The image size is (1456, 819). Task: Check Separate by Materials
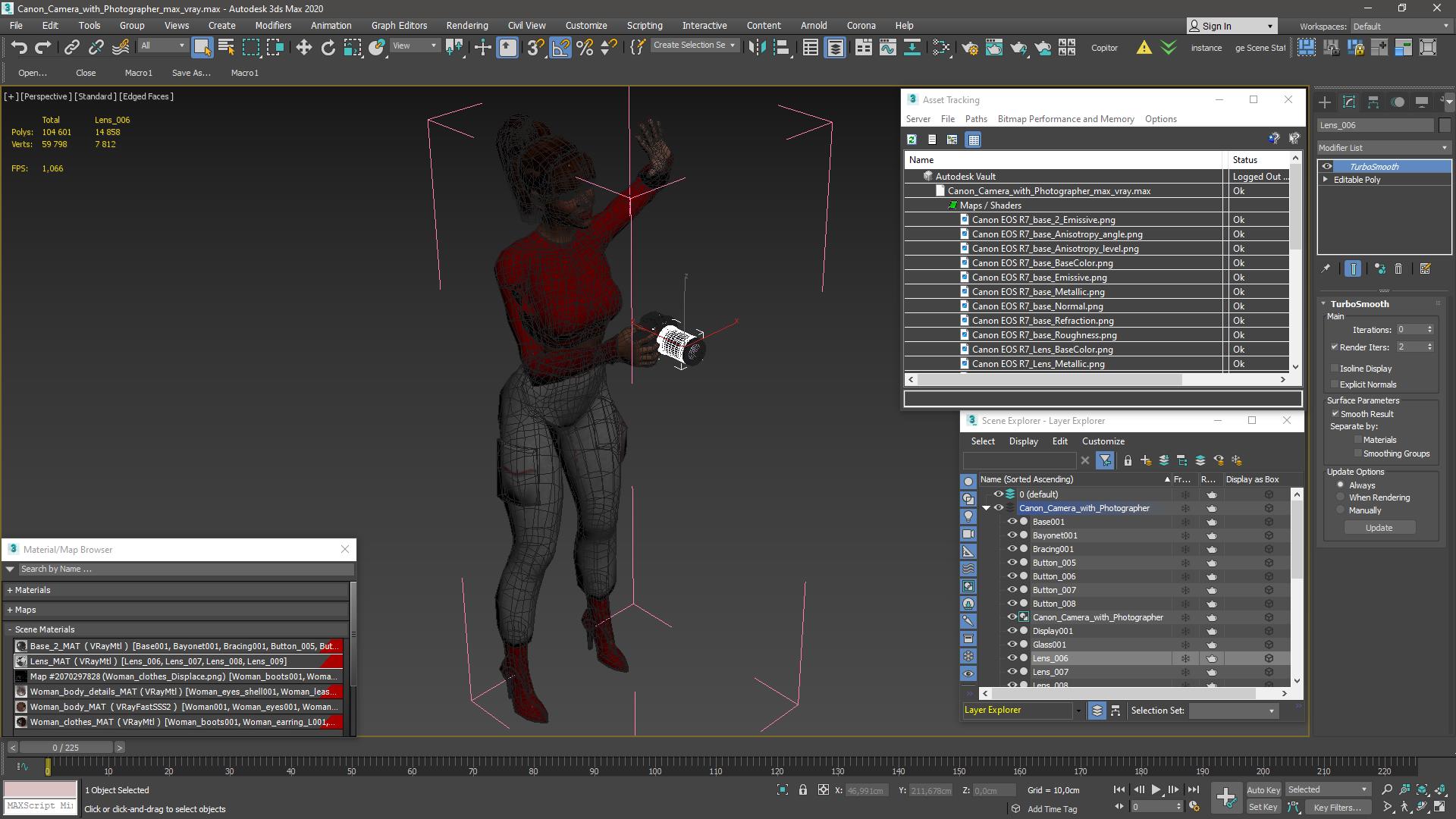1358,440
